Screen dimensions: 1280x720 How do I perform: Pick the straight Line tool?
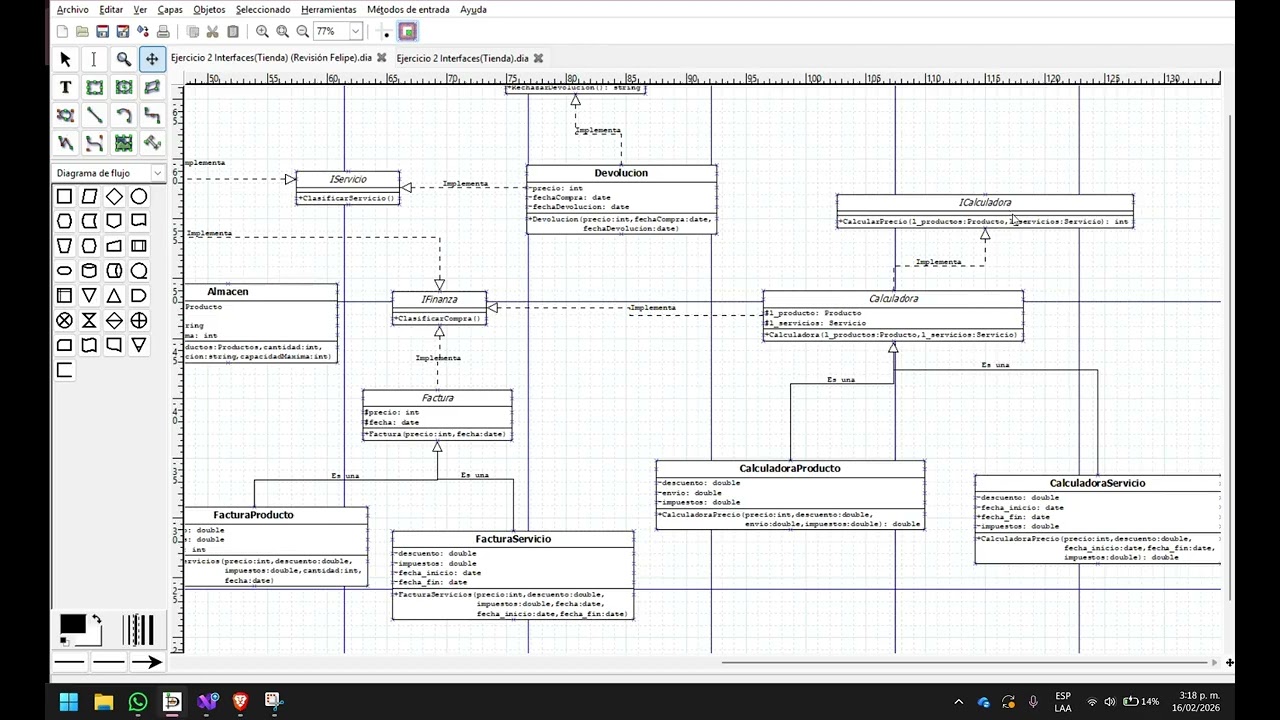[x=94, y=115]
